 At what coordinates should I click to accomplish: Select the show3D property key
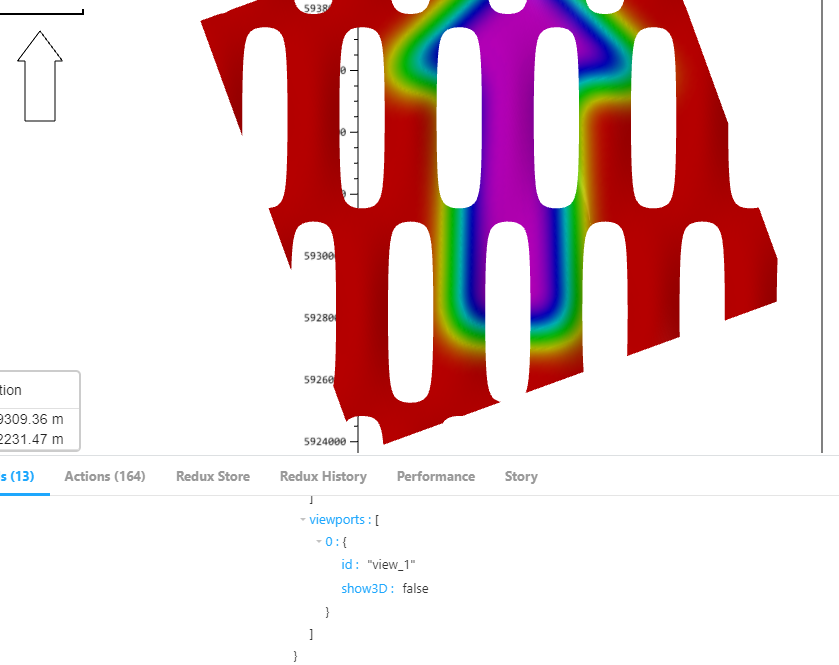tap(366, 588)
